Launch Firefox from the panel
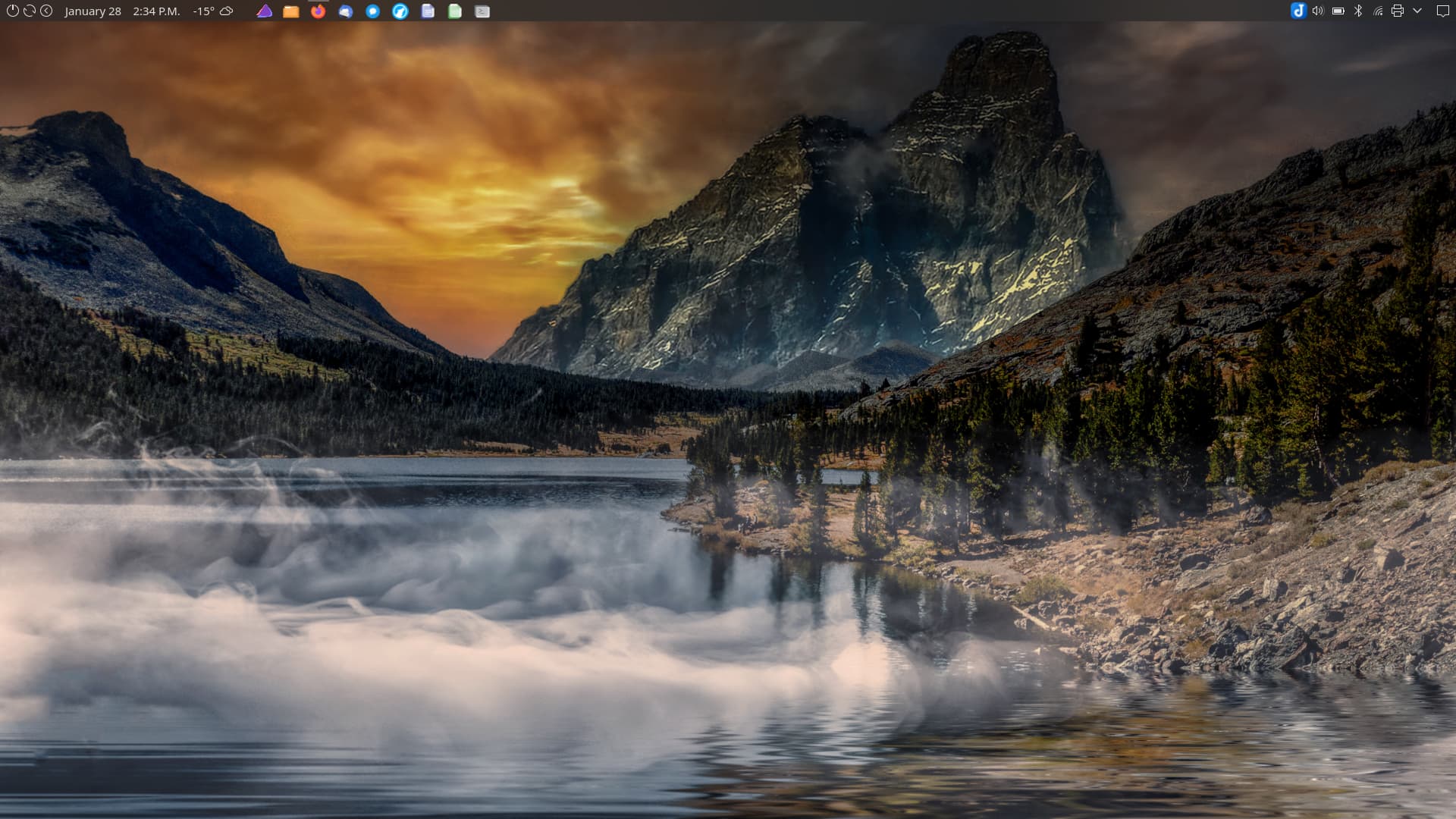The width and height of the screenshot is (1456, 819). (x=318, y=11)
